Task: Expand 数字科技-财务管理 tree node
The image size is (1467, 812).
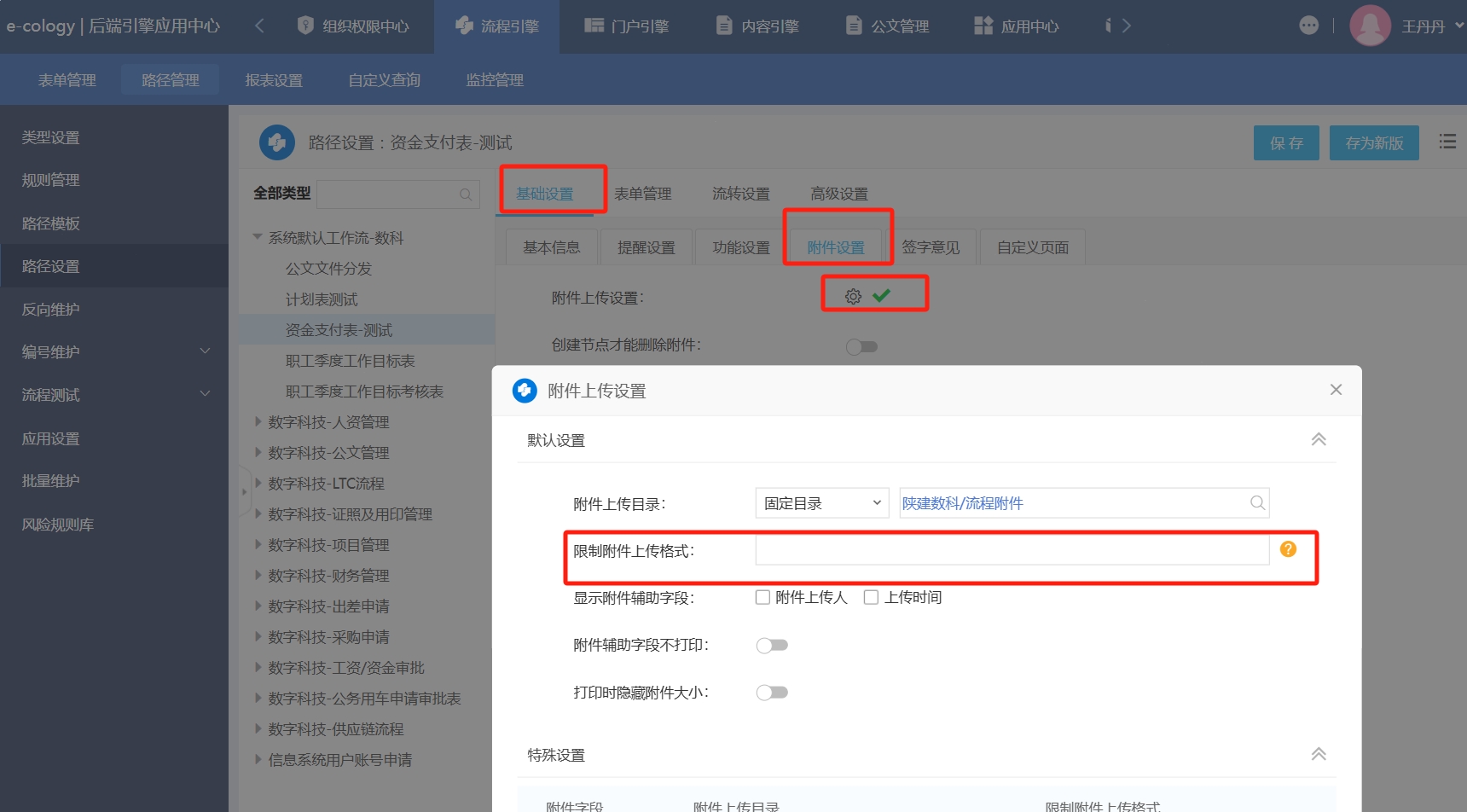Action: coord(258,576)
